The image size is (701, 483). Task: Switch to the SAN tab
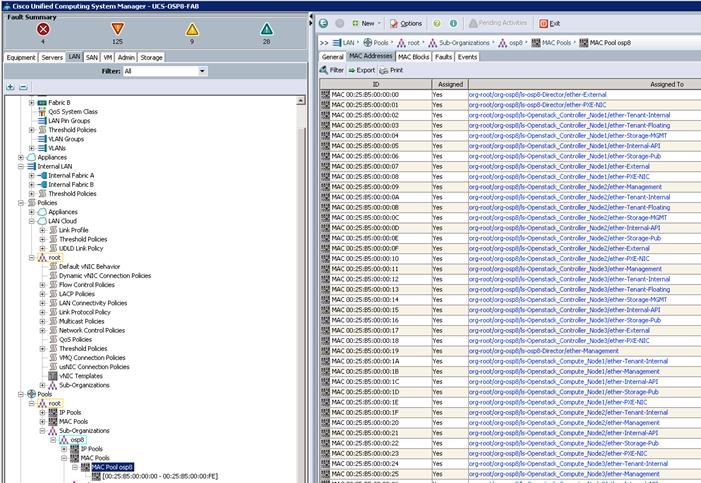click(92, 57)
